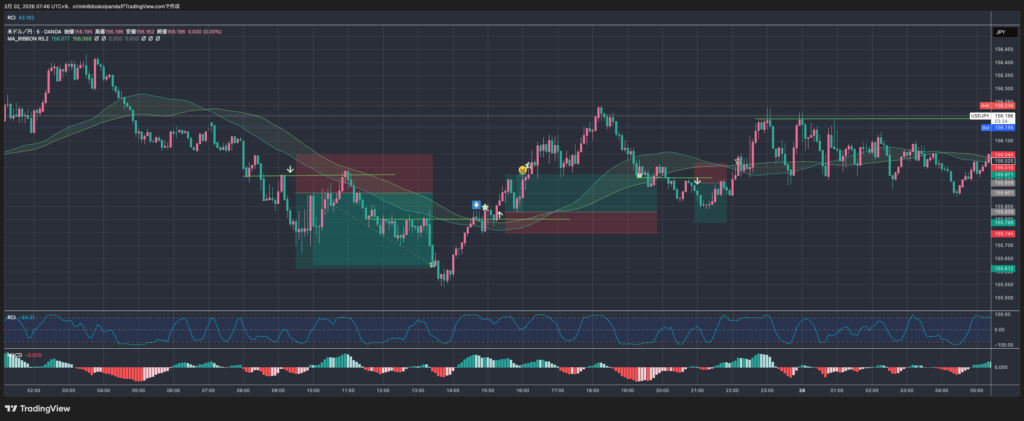This screenshot has width=1024, height=421.
Task: Click the RCI oscillator pane label
Action: point(12,317)
